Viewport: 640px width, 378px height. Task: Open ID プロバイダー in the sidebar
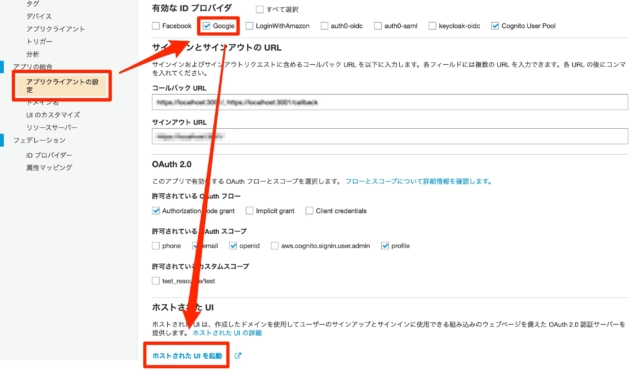[49, 155]
